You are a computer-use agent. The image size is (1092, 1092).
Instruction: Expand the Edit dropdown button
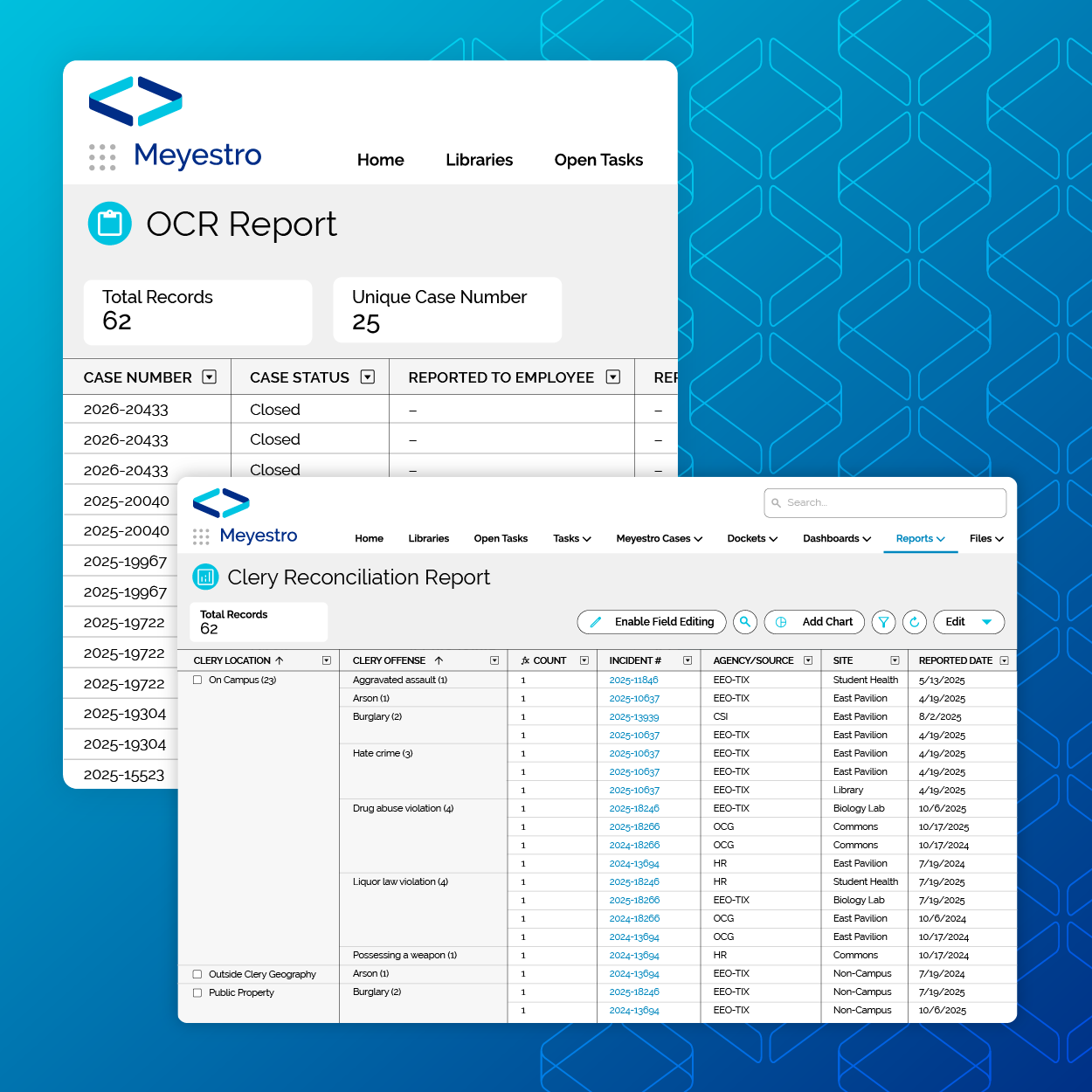pyautogui.click(x=969, y=622)
